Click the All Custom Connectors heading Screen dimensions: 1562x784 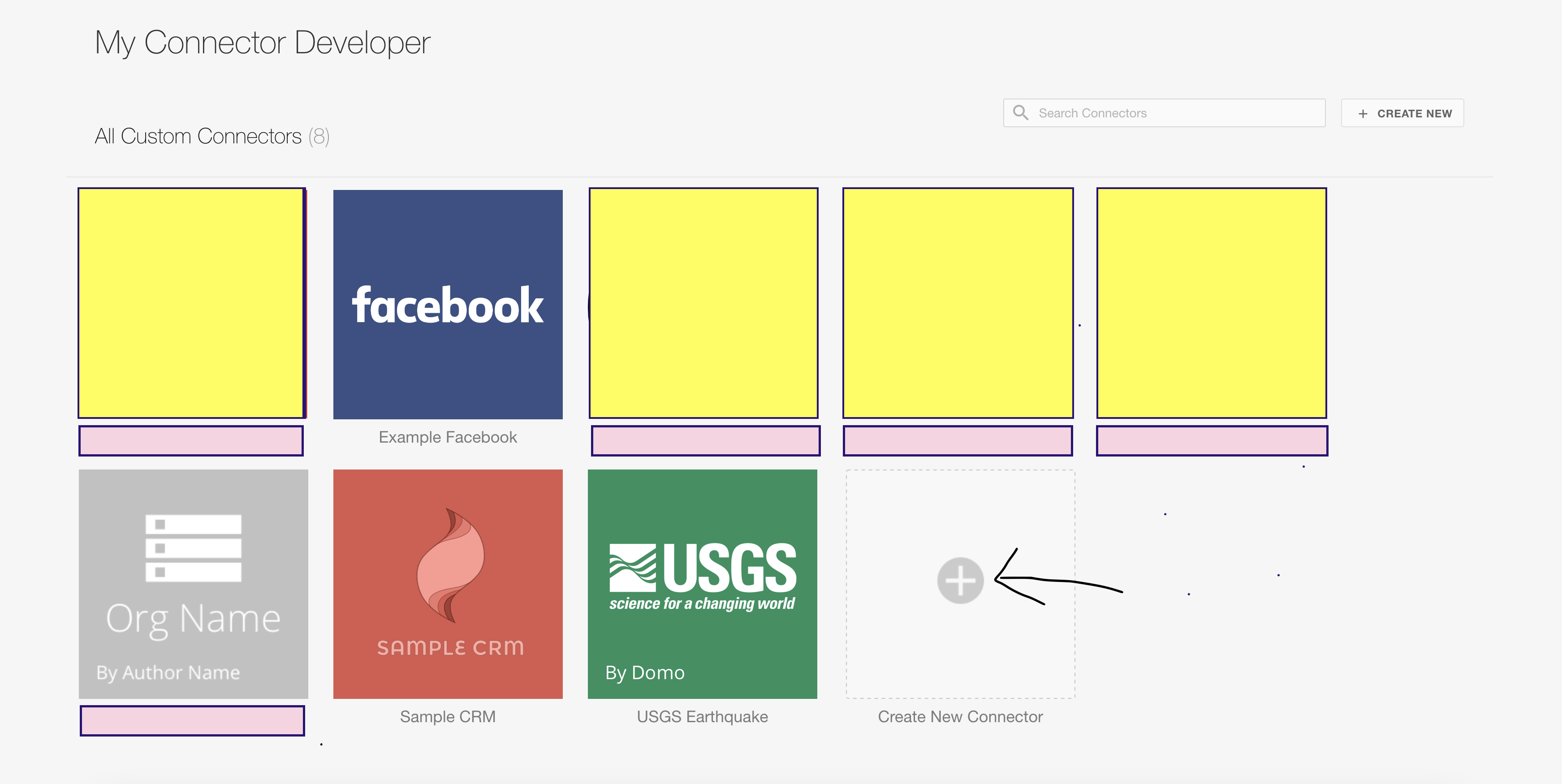pos(198,137)
